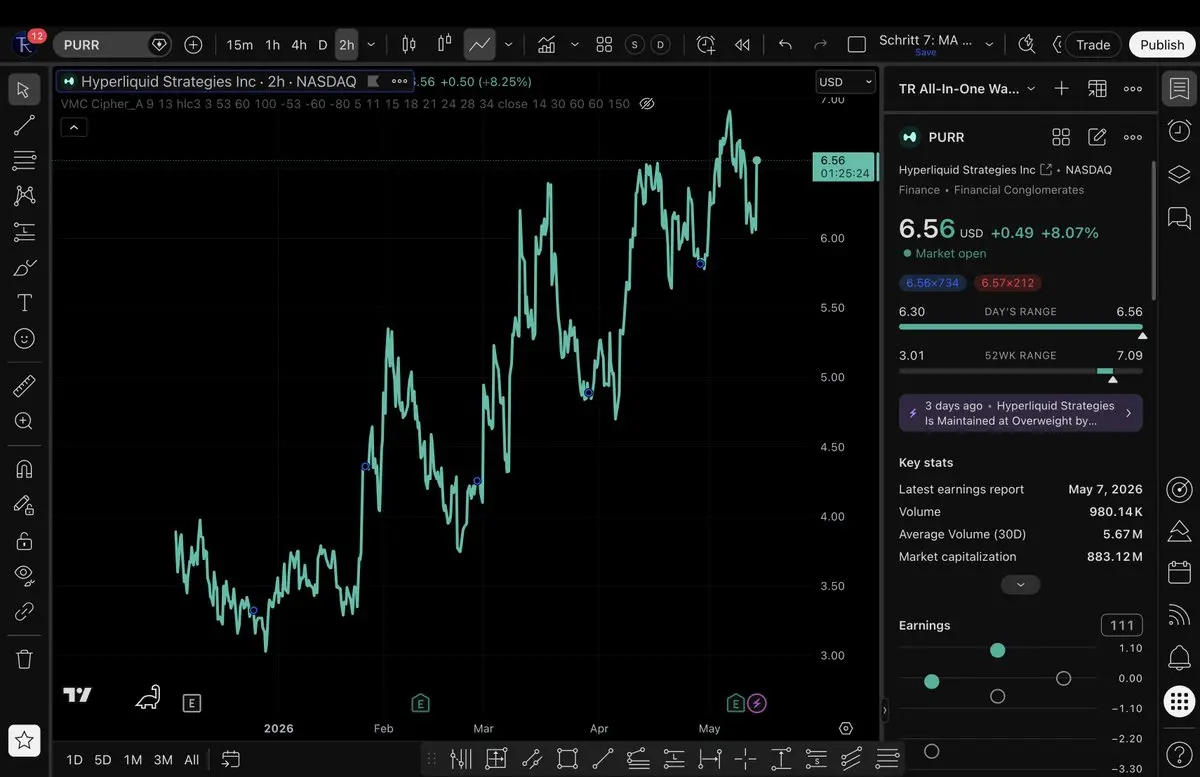Toggle VMC Cipher_A indicator visibility
The width and height of the screenshot is (1200, 777).
click(x=647, y=104)
